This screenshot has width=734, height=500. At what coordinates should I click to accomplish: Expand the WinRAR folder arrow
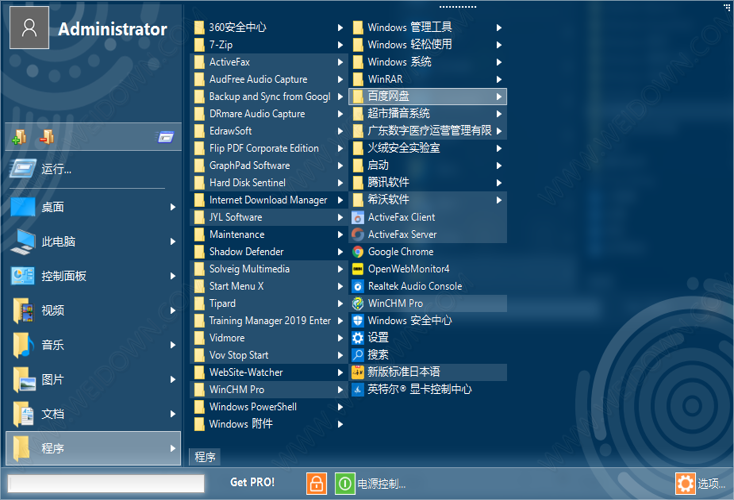(499, 79)
